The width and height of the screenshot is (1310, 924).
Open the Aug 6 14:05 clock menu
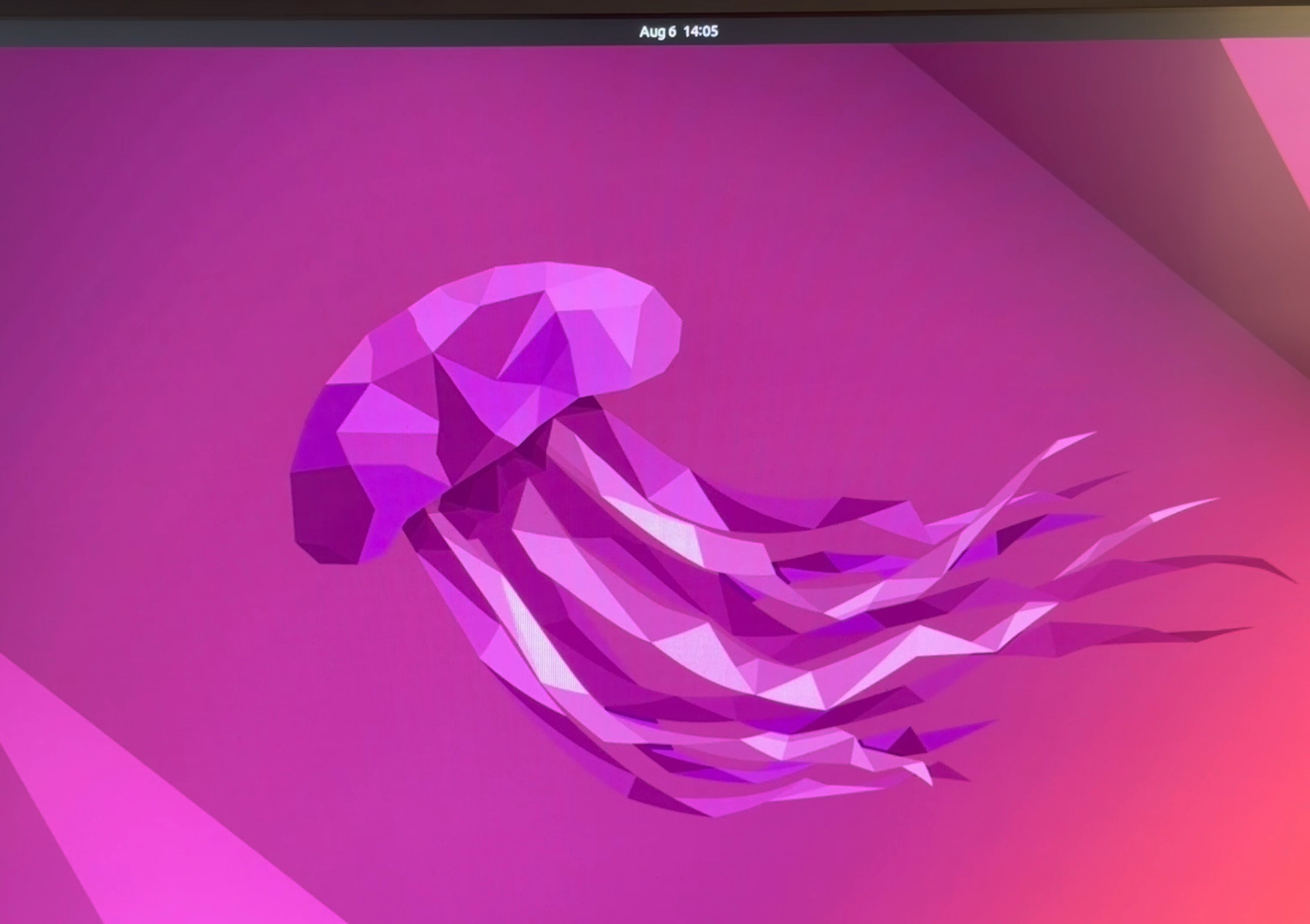[x=679, y=32]
